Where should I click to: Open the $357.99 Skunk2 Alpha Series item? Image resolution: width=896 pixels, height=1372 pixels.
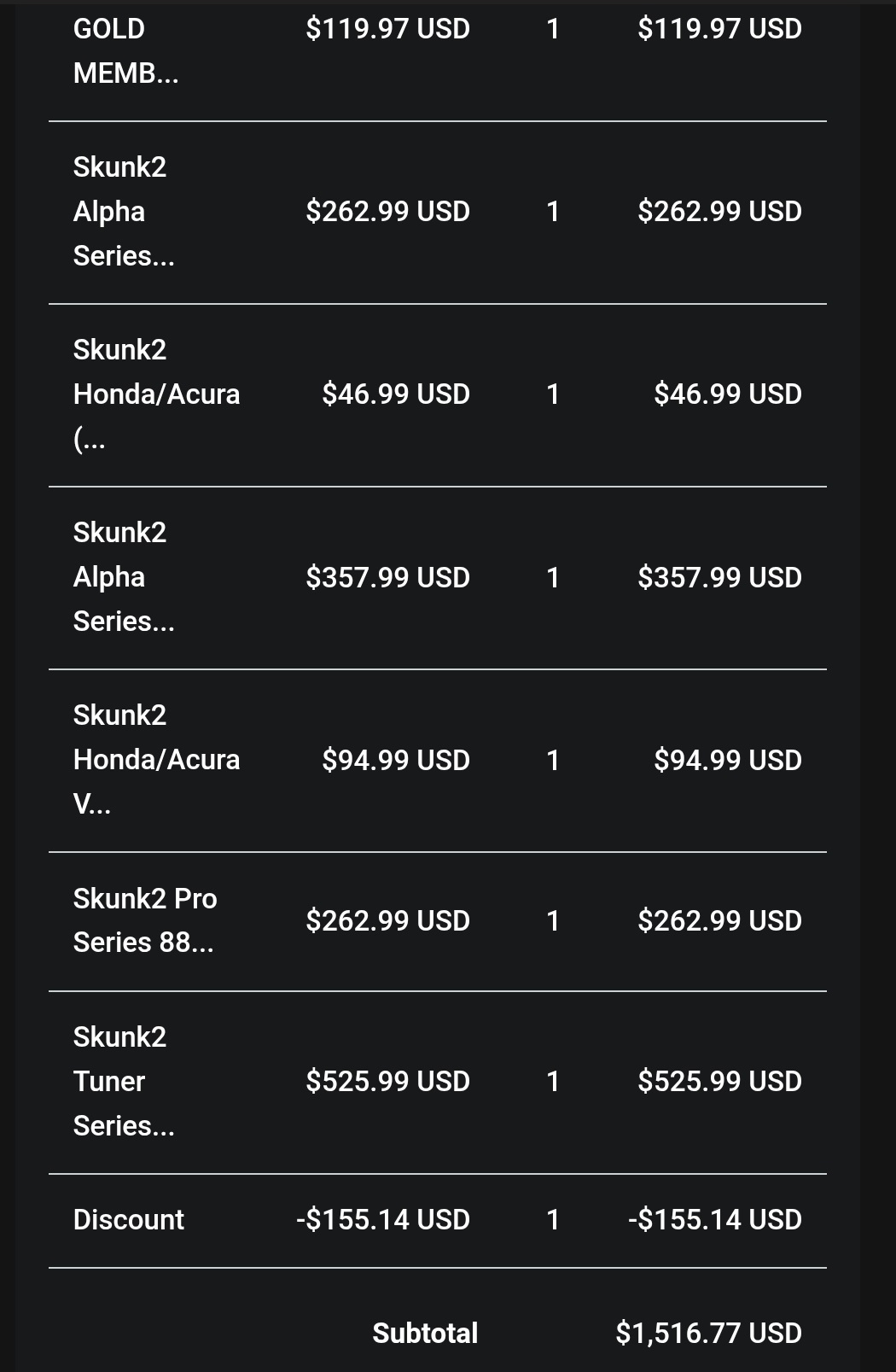pos(124,576)
